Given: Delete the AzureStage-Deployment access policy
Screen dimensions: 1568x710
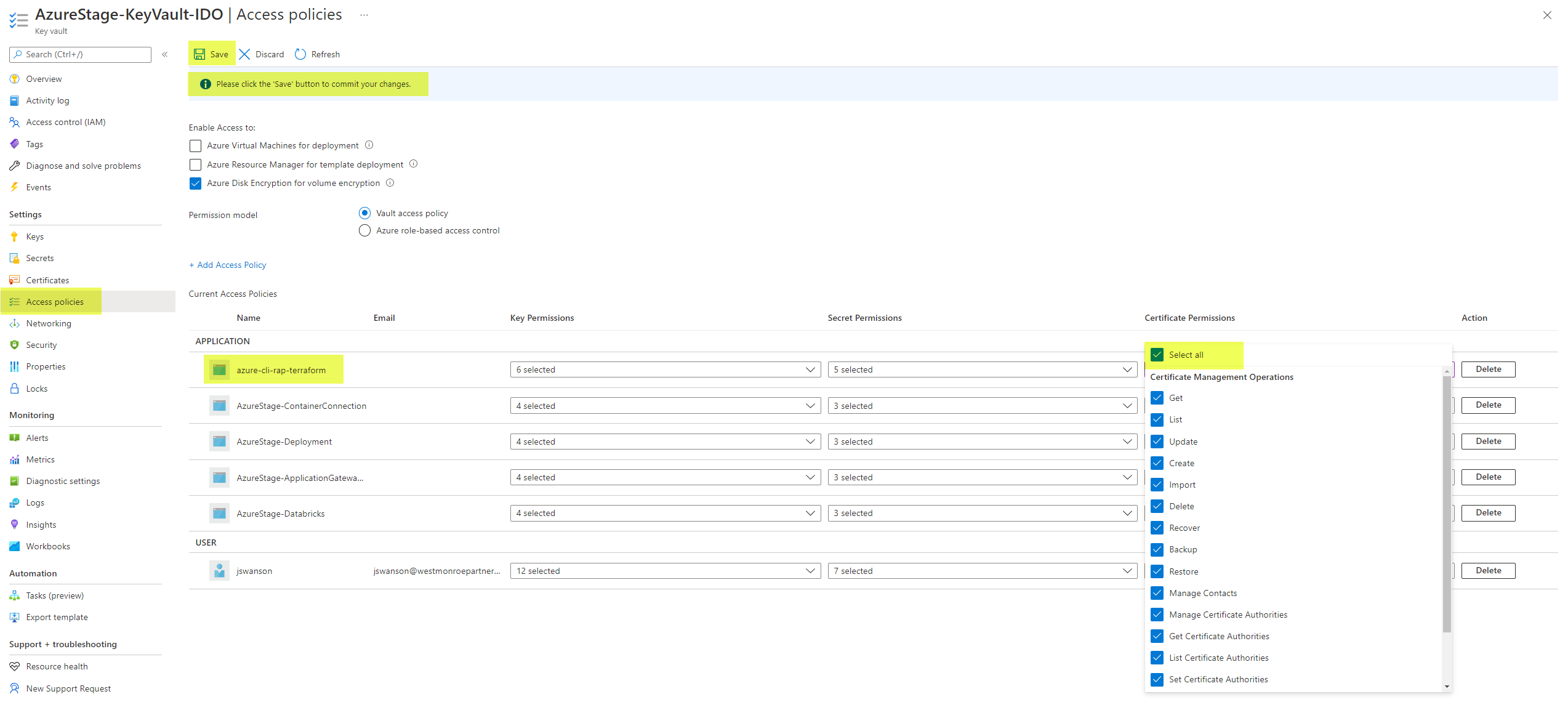Looking at the screenshot, I should click(x=1488, y=442).
